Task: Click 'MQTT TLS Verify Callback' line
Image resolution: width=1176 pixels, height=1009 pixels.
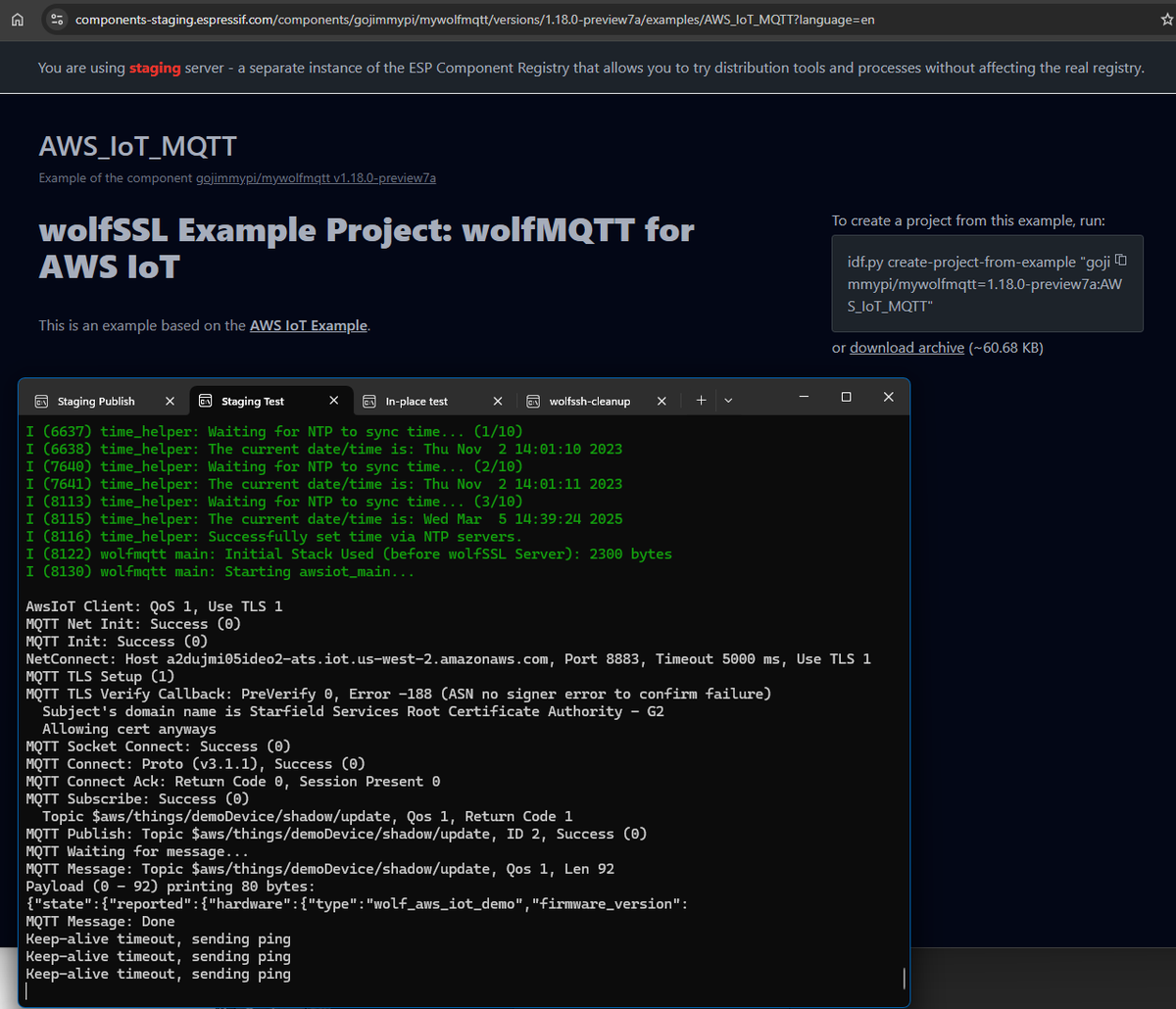Action: coord(399,695)
